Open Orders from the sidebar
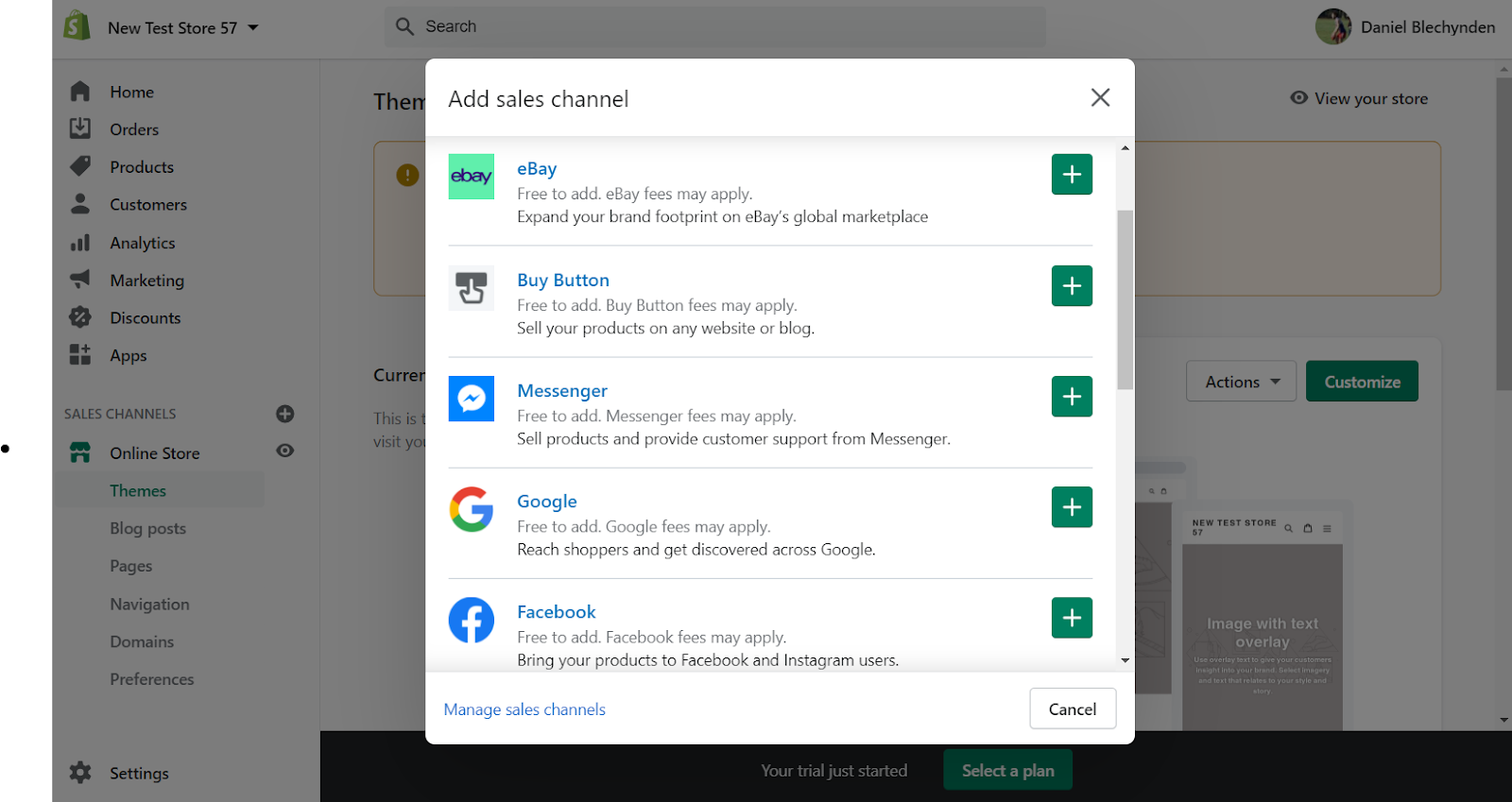 coord(134,129)
